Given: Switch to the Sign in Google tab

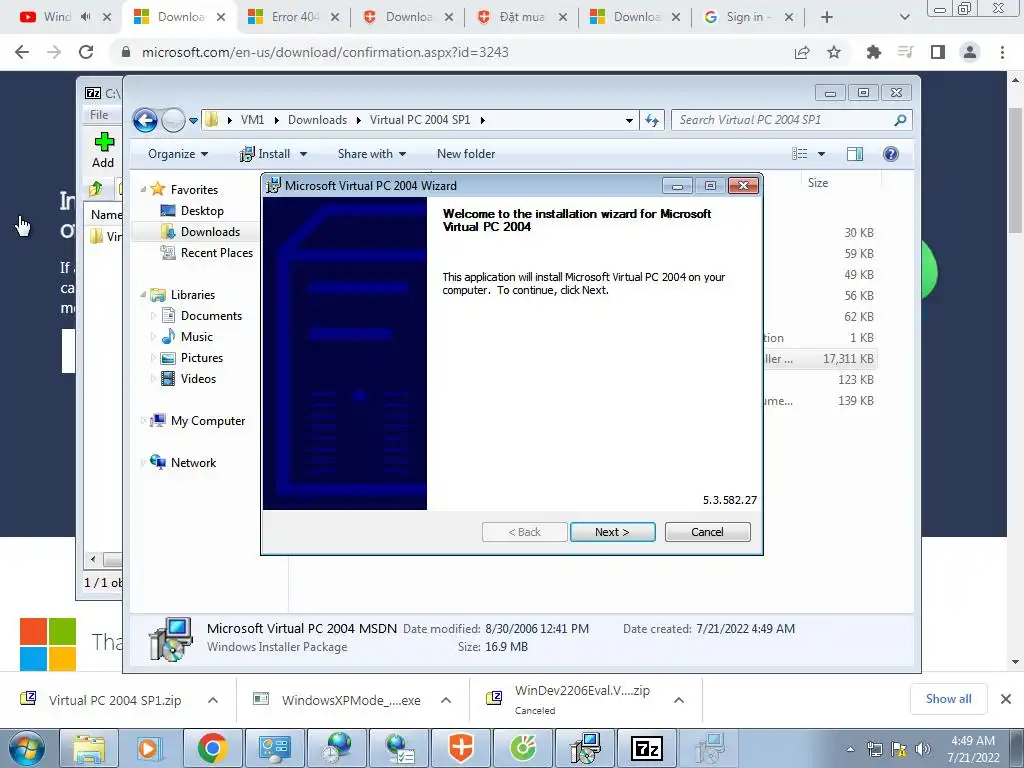Looking at the screenshot, I should tap(748, 17).
